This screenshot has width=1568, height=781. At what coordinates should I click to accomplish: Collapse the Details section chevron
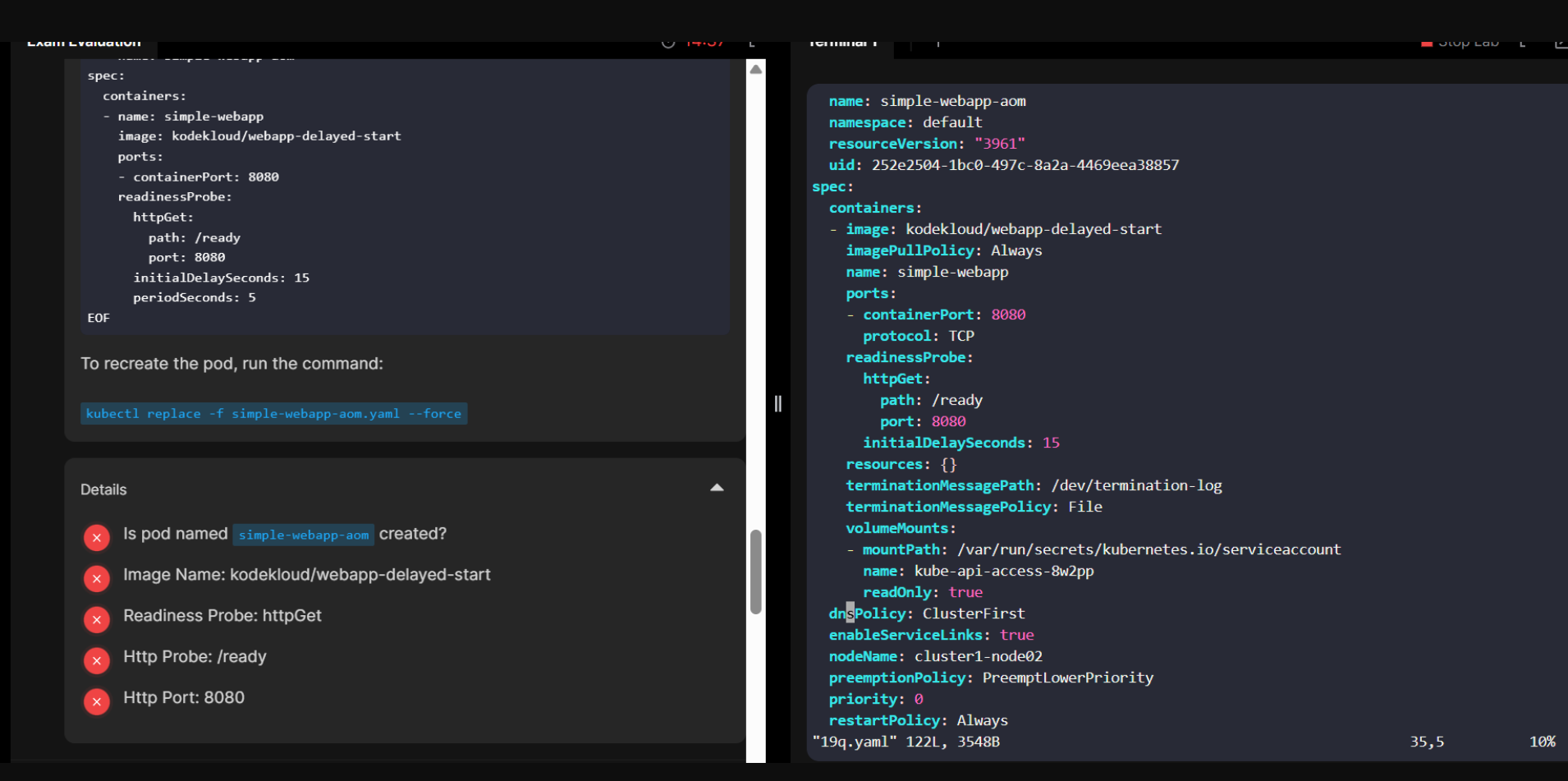tap(717, 488)
